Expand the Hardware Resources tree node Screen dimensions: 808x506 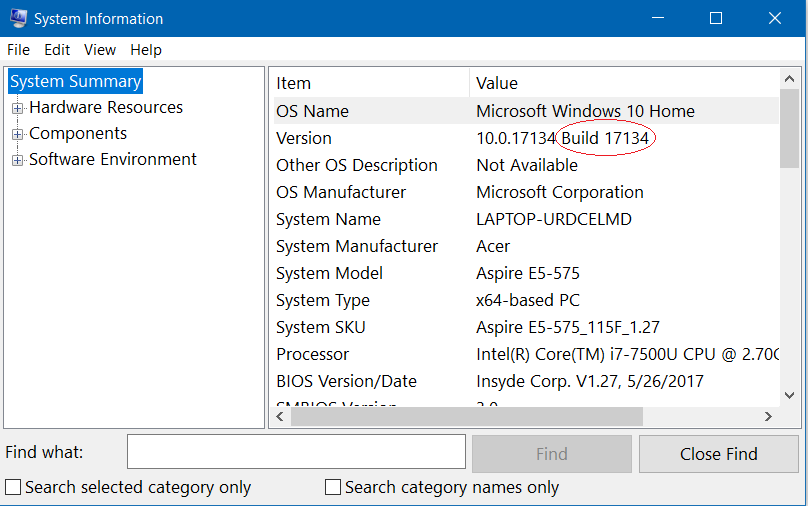pyautogui.click(x=17, y=108)
